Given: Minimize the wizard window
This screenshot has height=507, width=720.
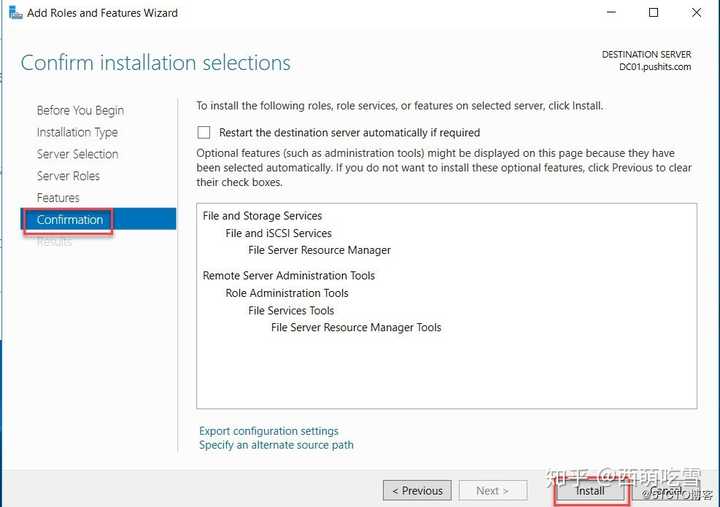Looking at the screenshot, I should pyautogui.click(x=611, y=12).
